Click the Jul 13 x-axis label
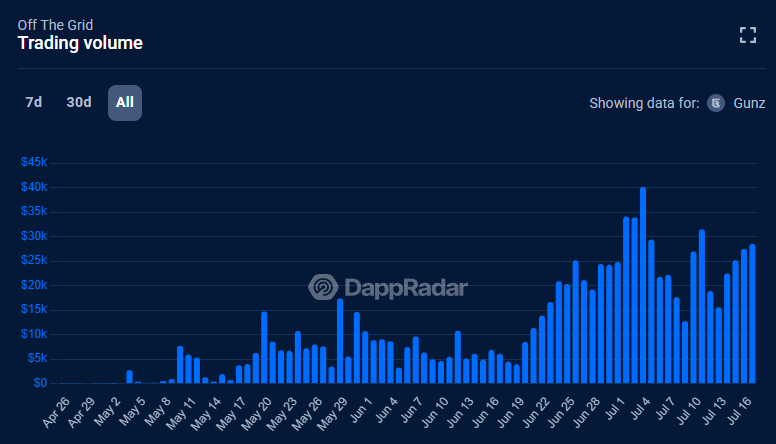 point(714,411)
